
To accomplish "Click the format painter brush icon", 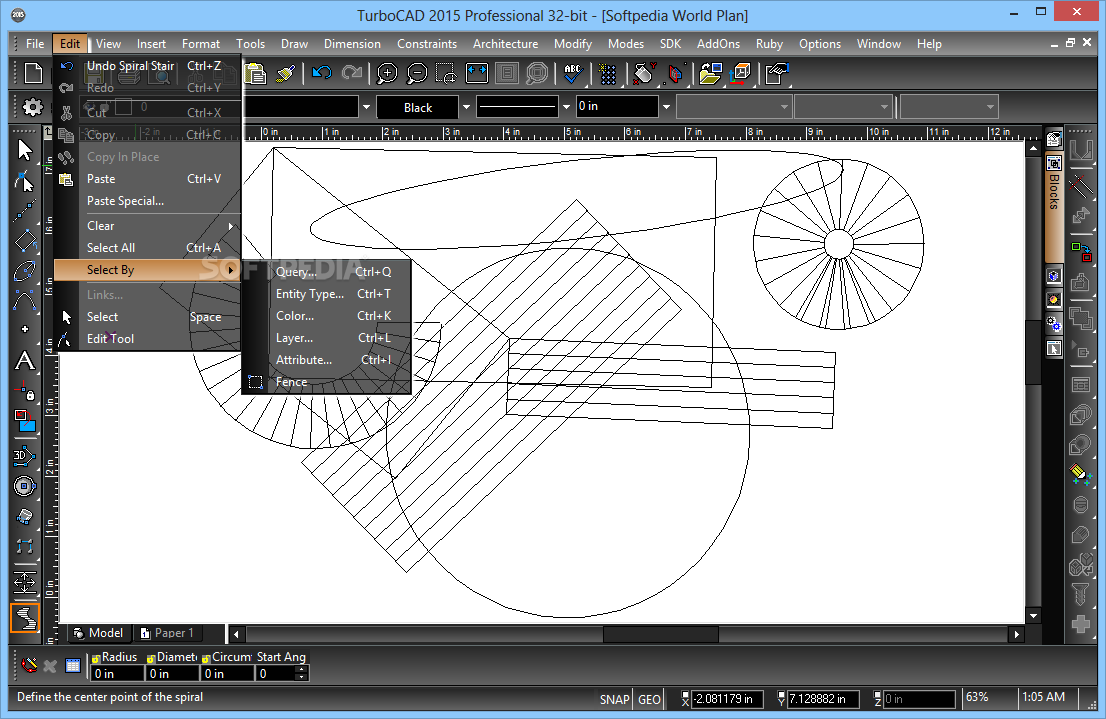I will (286, 74).
